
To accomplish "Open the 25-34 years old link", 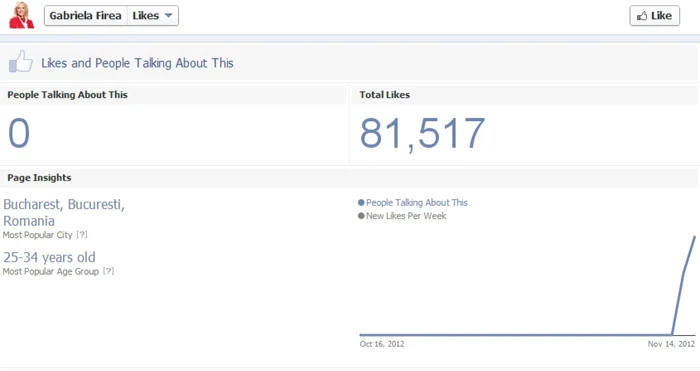I will point(49,257).
